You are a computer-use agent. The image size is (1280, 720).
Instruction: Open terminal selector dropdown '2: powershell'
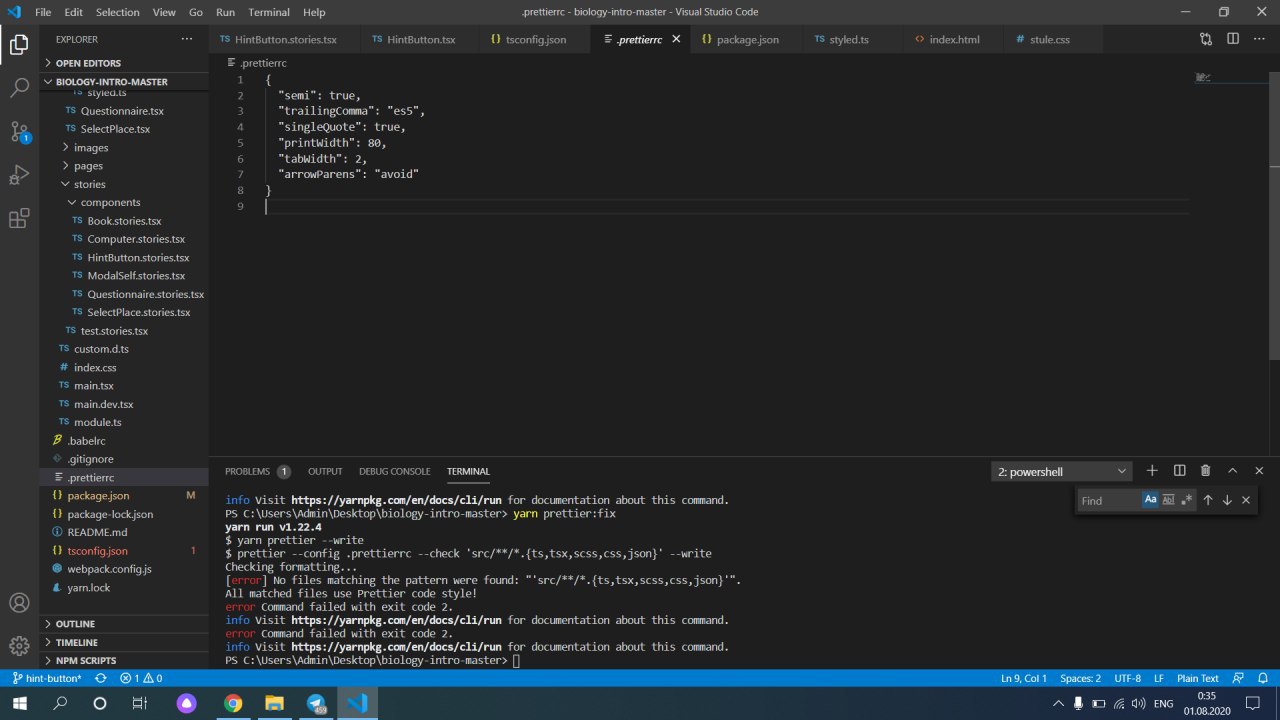[1062, 471]
